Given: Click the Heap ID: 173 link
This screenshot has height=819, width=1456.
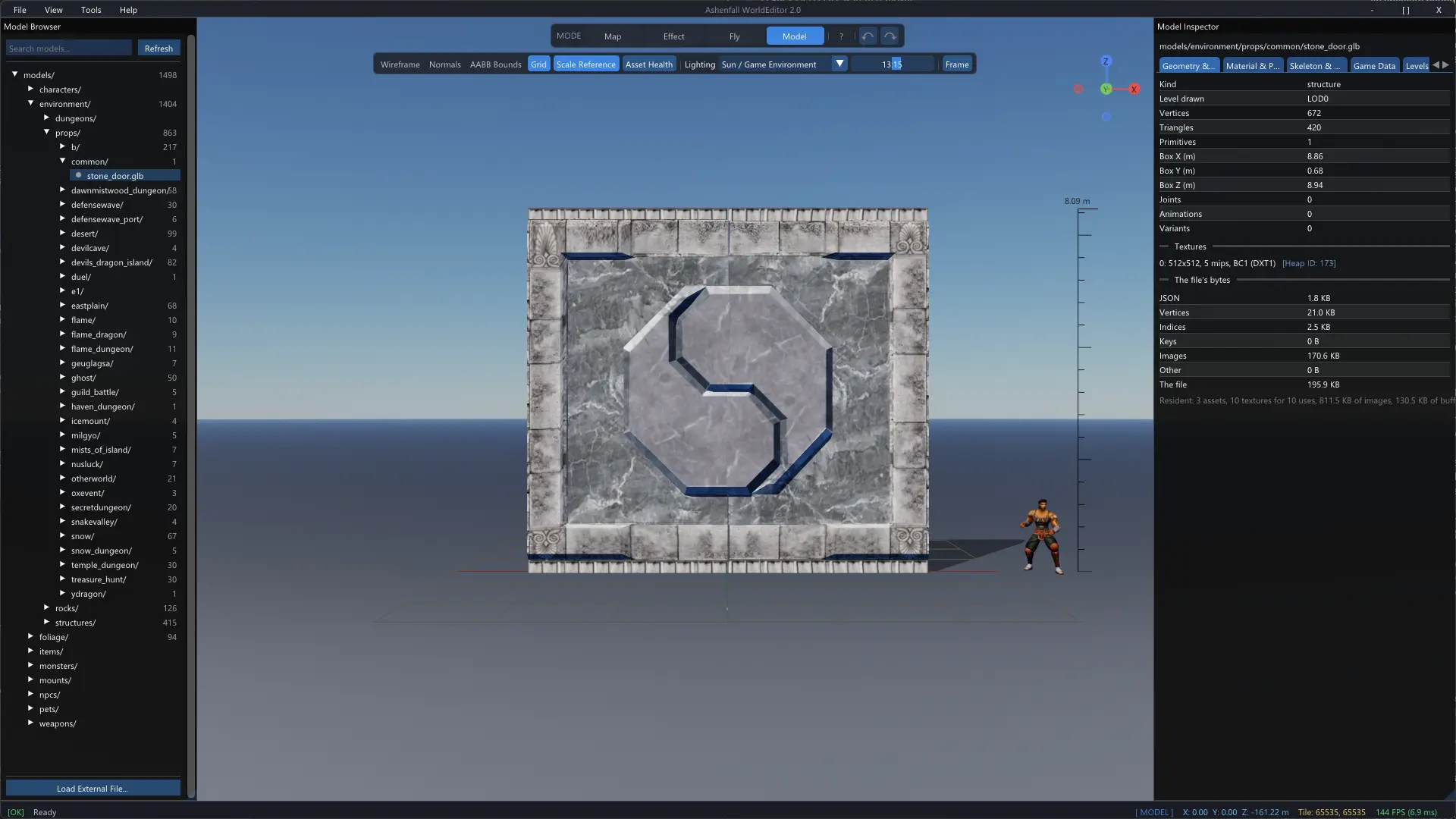Looking at the screenshot, I should click(x=1309, y=263).
